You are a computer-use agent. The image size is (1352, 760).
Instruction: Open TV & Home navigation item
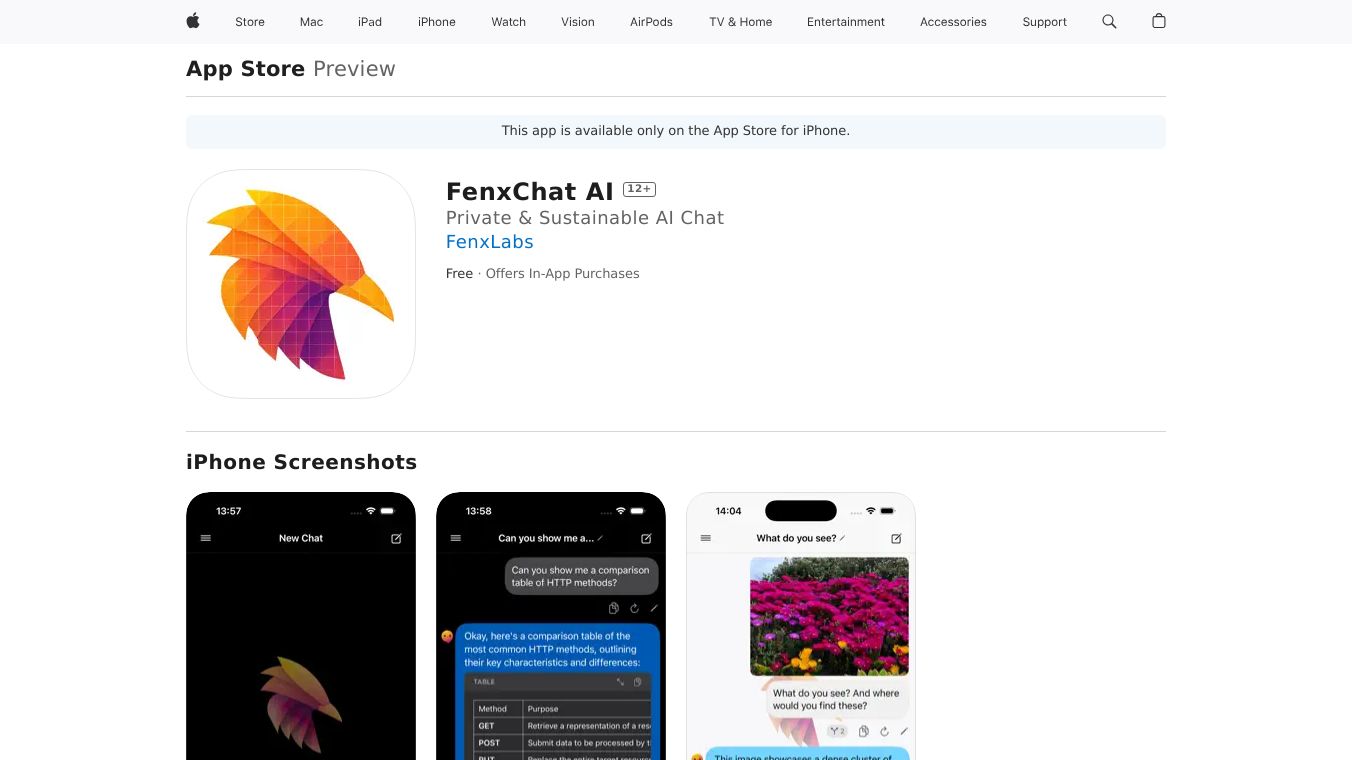coord(741,22)
